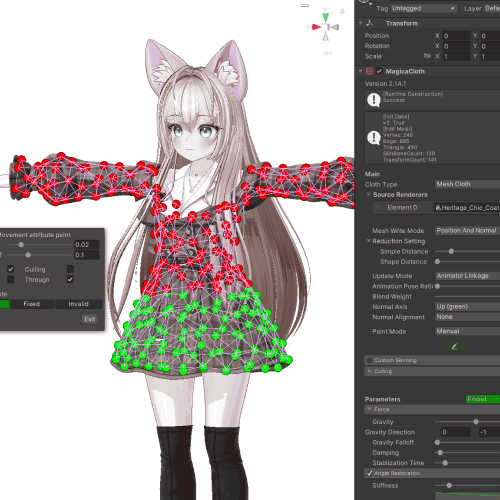Adjust the Stabilization Time slider
500x500 pixels.
[467, 463]
